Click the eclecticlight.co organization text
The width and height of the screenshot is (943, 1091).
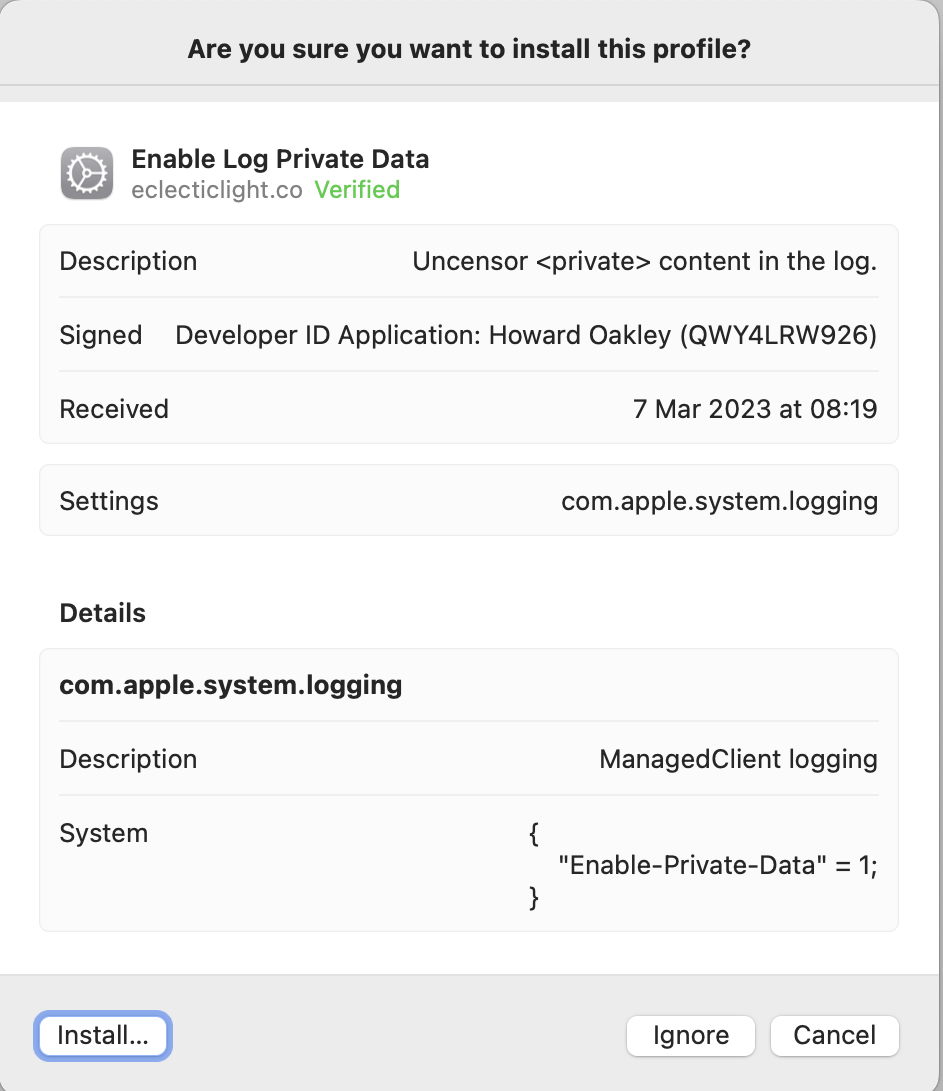[x=216, y=190]
